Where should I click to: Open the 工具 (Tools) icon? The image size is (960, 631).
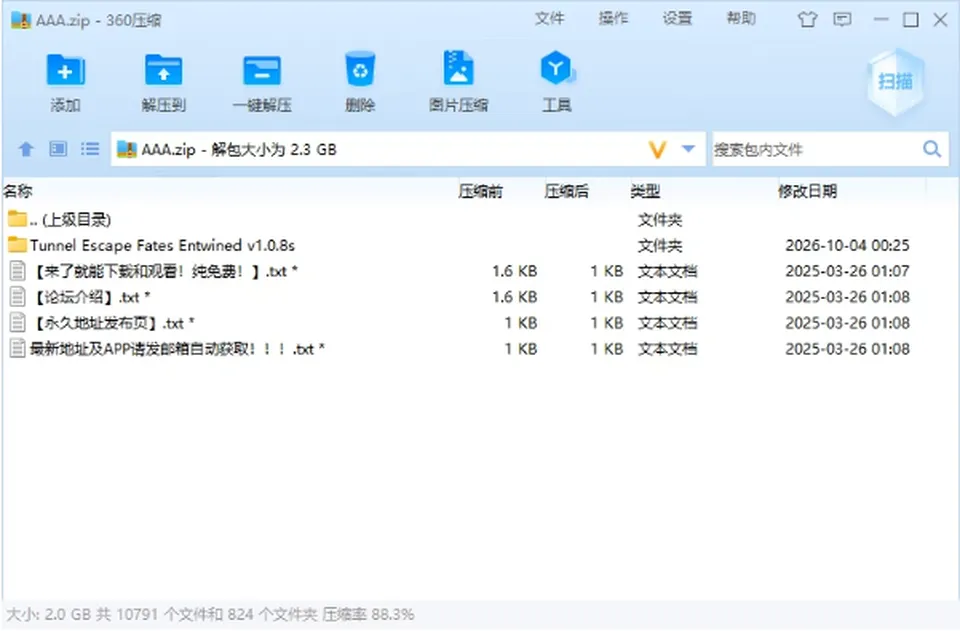click(x=556, y=68)
